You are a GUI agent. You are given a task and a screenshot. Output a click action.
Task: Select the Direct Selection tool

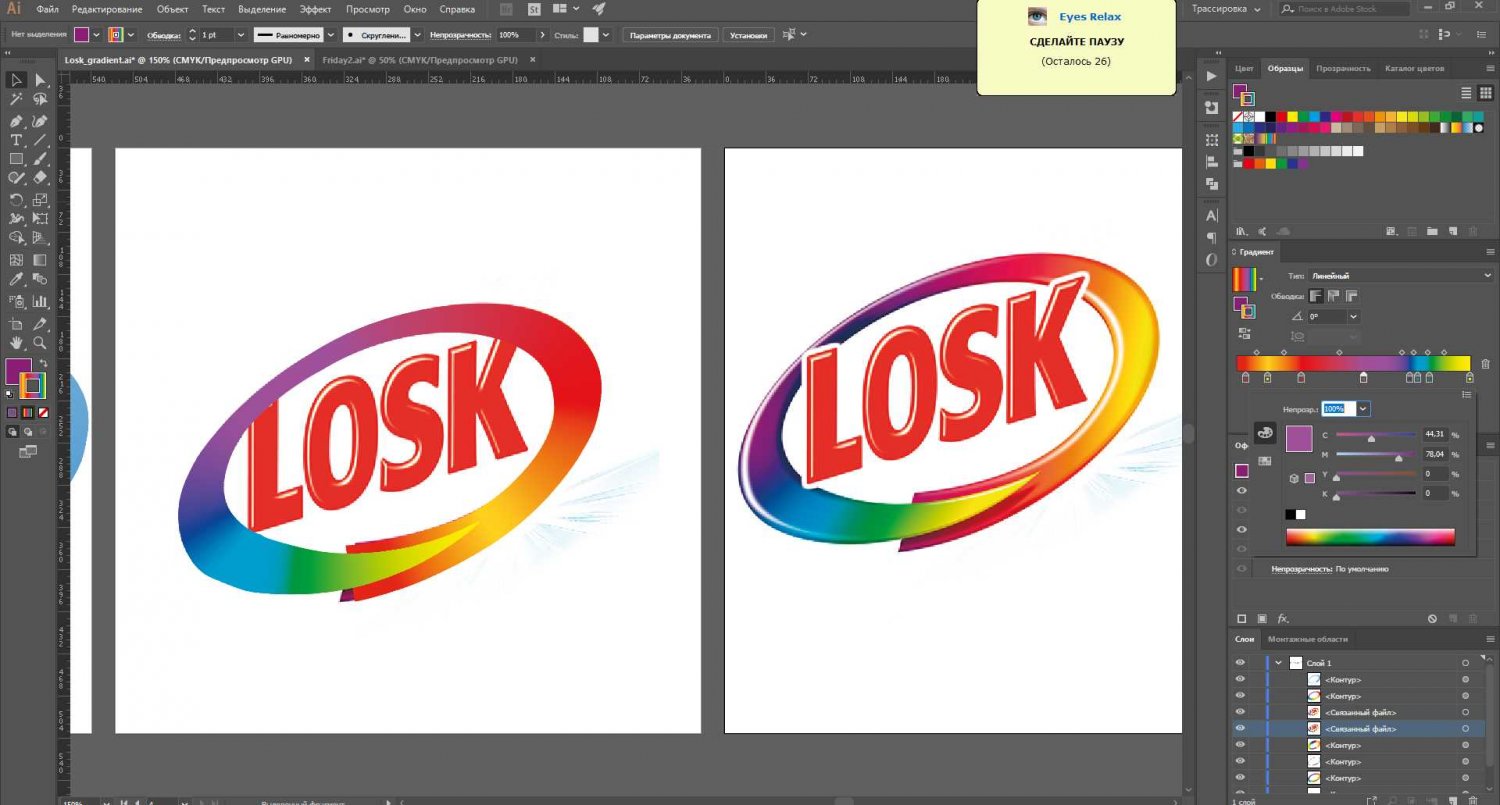tap(40, 80)
